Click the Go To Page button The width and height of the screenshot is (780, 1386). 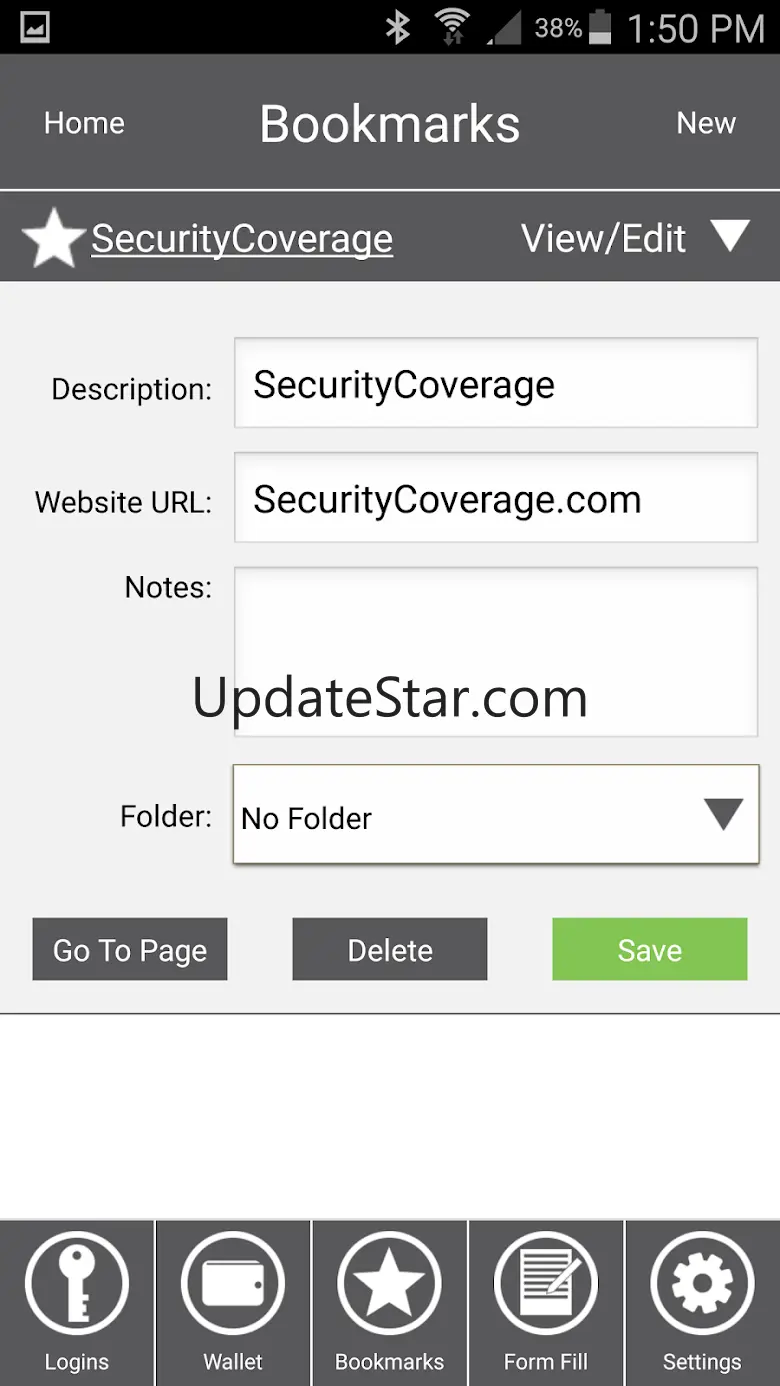130,949
